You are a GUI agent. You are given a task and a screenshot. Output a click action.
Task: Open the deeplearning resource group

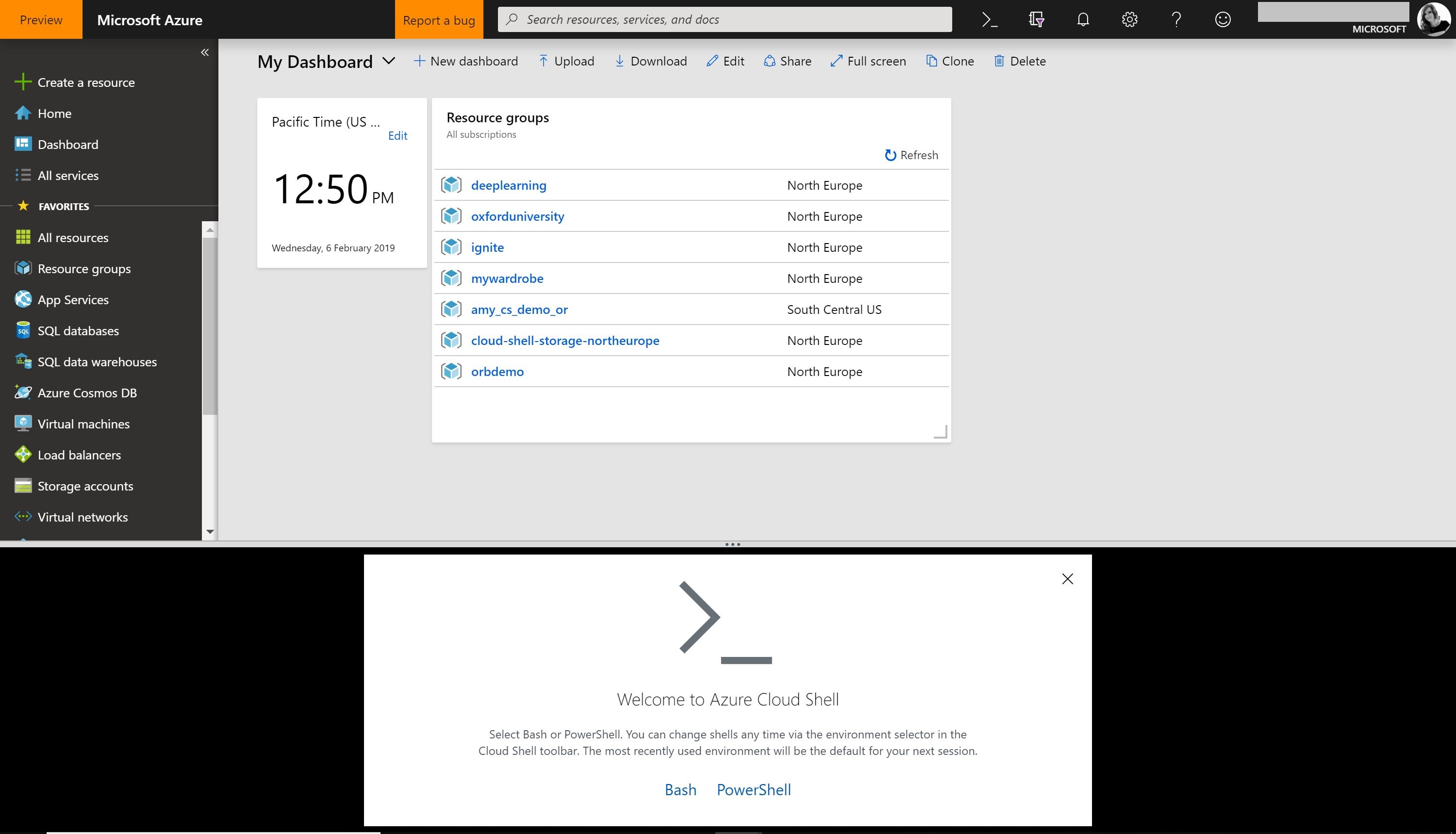[509, 185]
